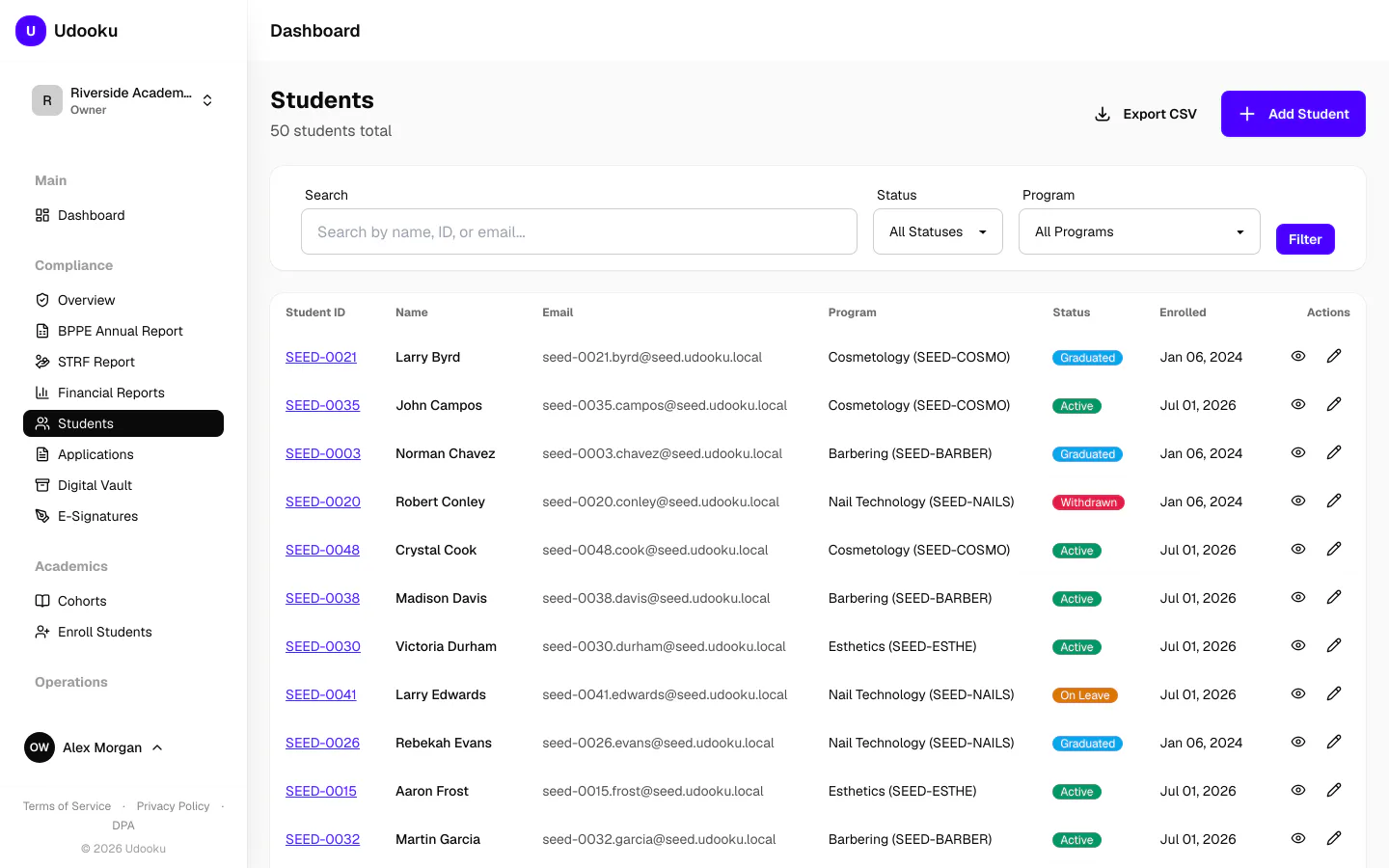The width and height of the screenshot is (1389, 868).
Task: Edit Aaron Frost with pencil icon
Action: [x=1334, y=790]
